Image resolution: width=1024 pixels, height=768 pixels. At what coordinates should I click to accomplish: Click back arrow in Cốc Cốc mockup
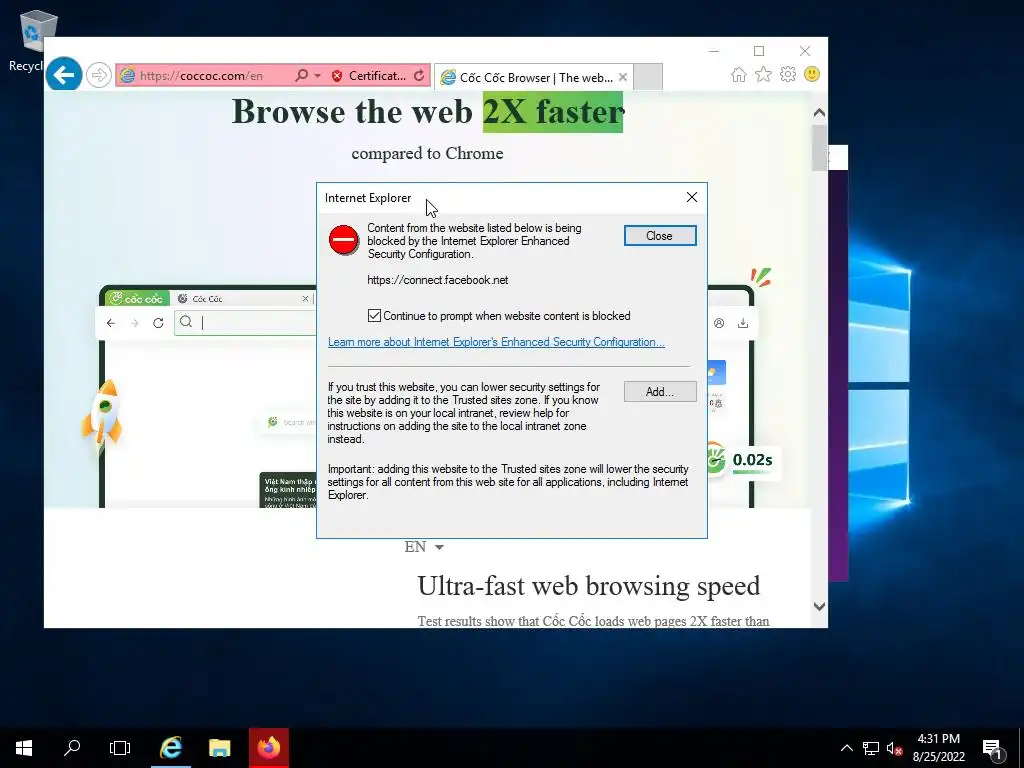(111, 323)
